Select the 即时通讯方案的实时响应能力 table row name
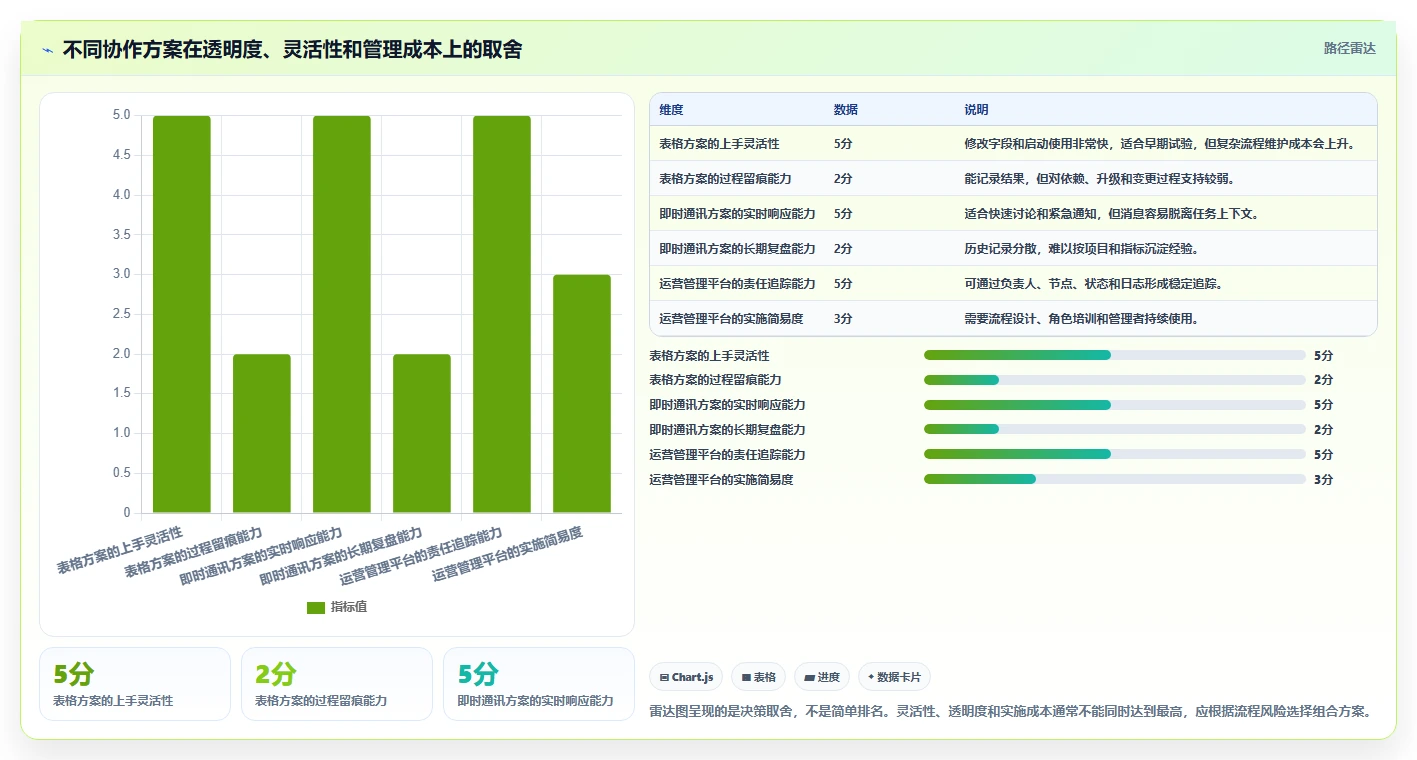 point(737,214)
